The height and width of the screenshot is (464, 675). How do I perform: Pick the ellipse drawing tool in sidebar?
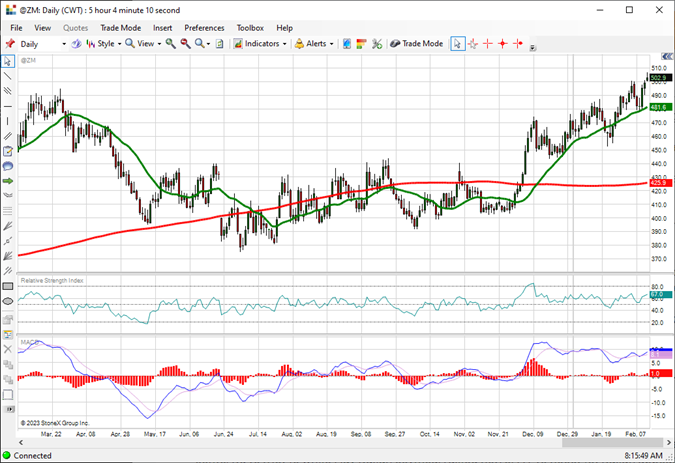point(8,301)
